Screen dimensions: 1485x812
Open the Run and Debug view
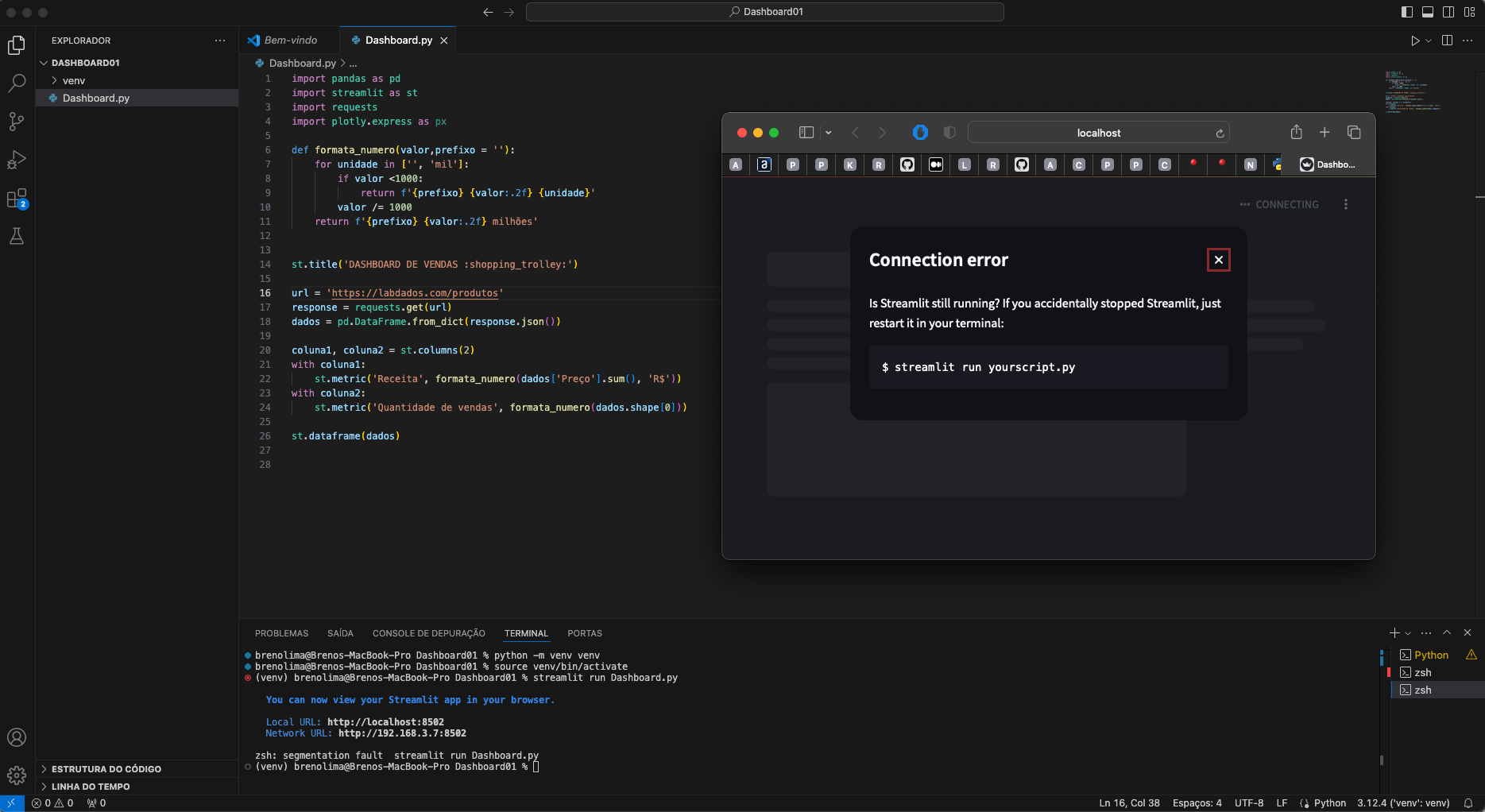pyautogui.click(x=17, y=160)
